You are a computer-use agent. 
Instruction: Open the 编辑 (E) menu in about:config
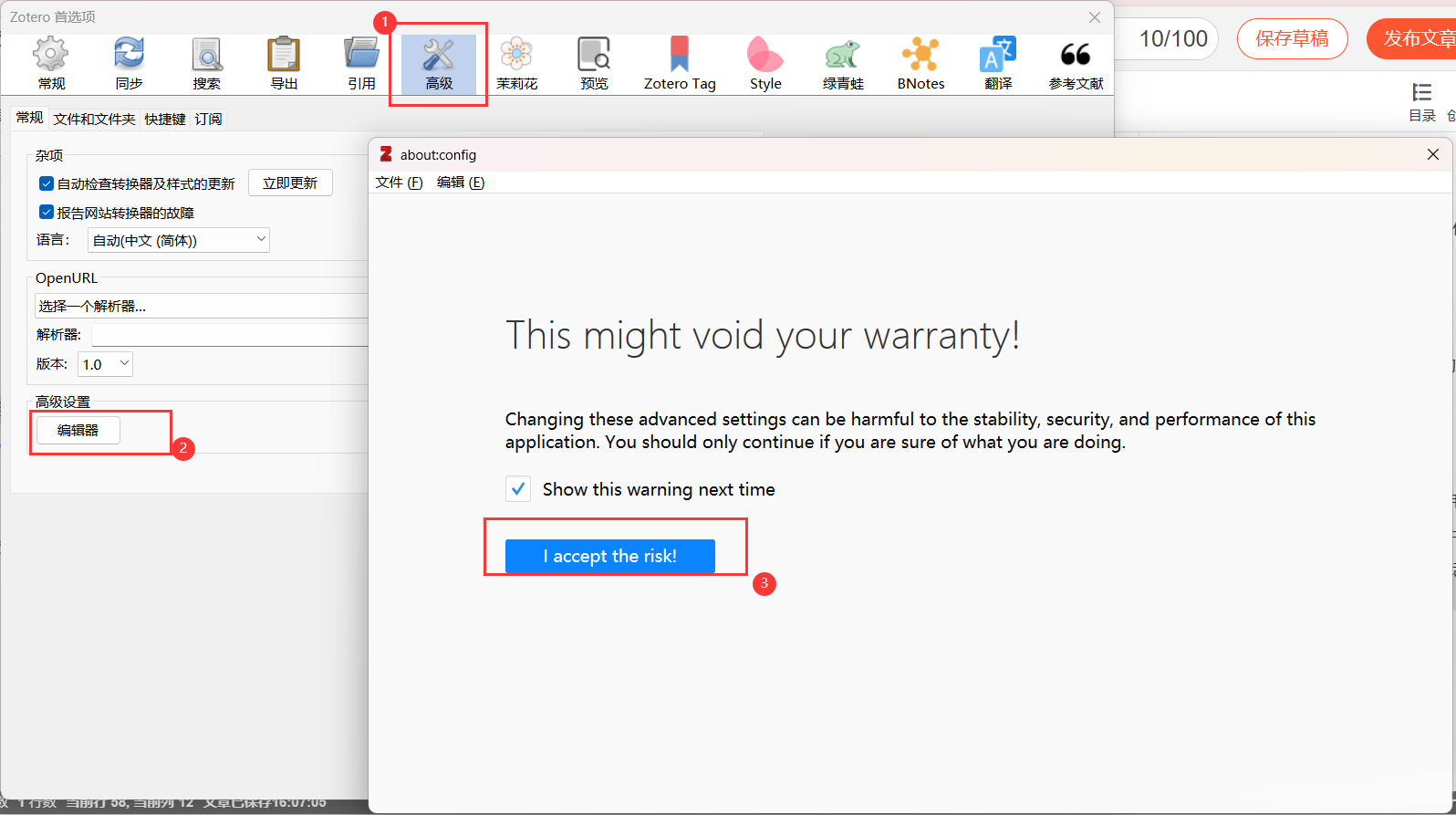[x=461, y=183]
